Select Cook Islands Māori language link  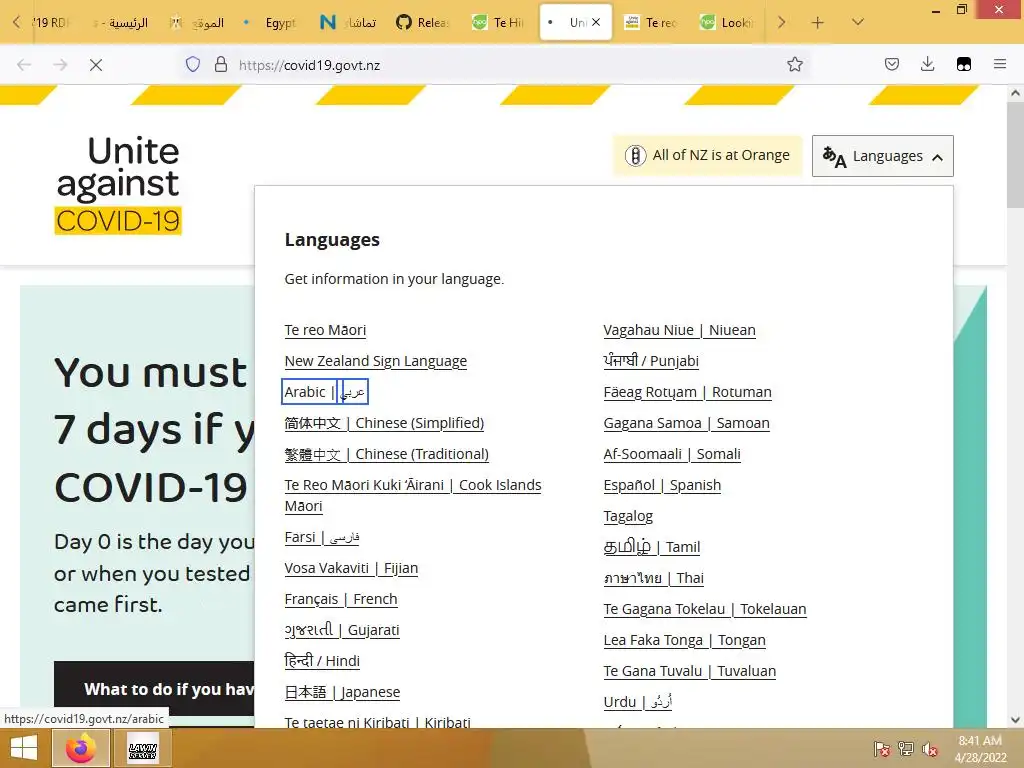coord(413,496)
